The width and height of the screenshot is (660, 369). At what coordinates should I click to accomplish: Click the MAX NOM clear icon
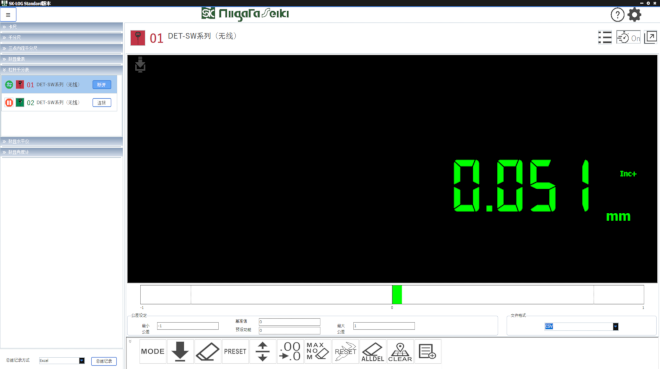pyautogui.click(x=317, y=351)
